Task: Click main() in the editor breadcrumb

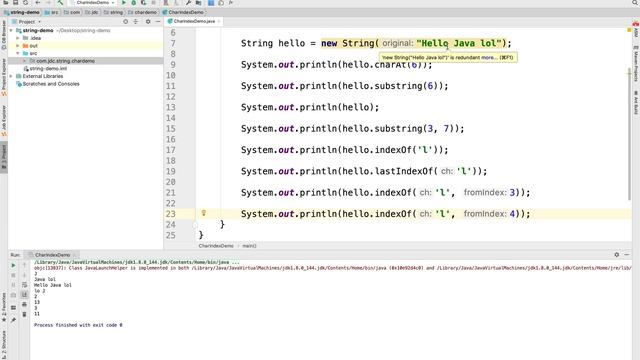Action: click(x=249, y=246)
